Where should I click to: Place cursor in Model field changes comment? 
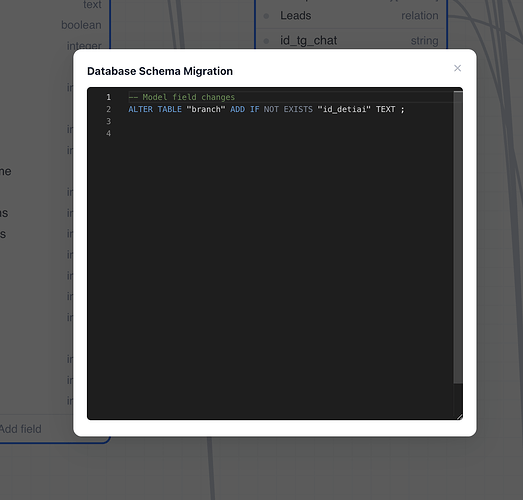point(182,97)
